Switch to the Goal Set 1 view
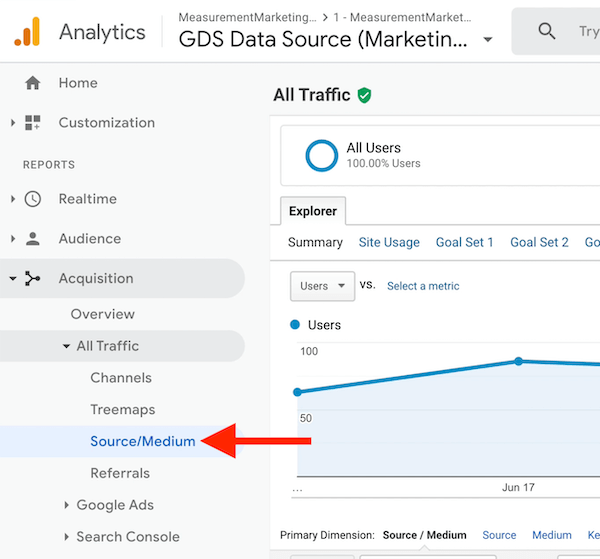600x559 pixels. 465,242
